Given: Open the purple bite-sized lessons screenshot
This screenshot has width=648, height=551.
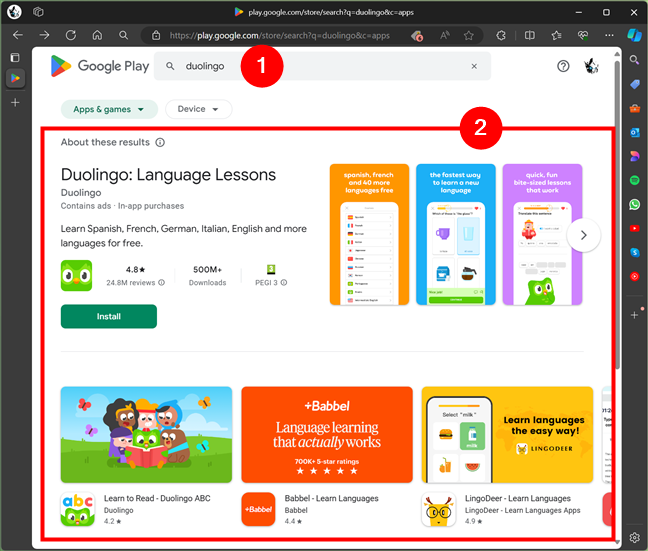Looking at the screenshot, I should point(542,234).
